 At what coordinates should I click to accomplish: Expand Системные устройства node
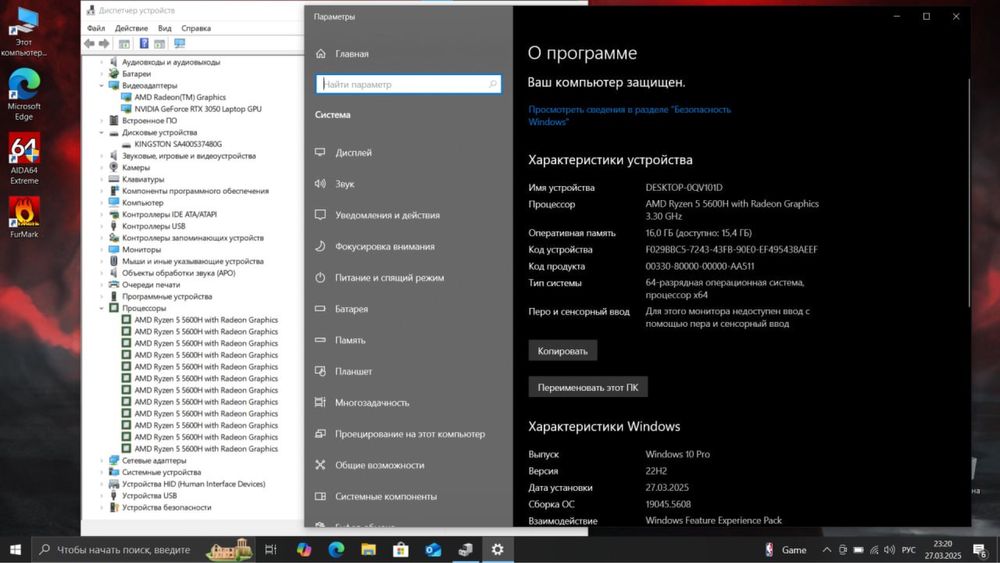pyautogui.click(x=101, y=472)
